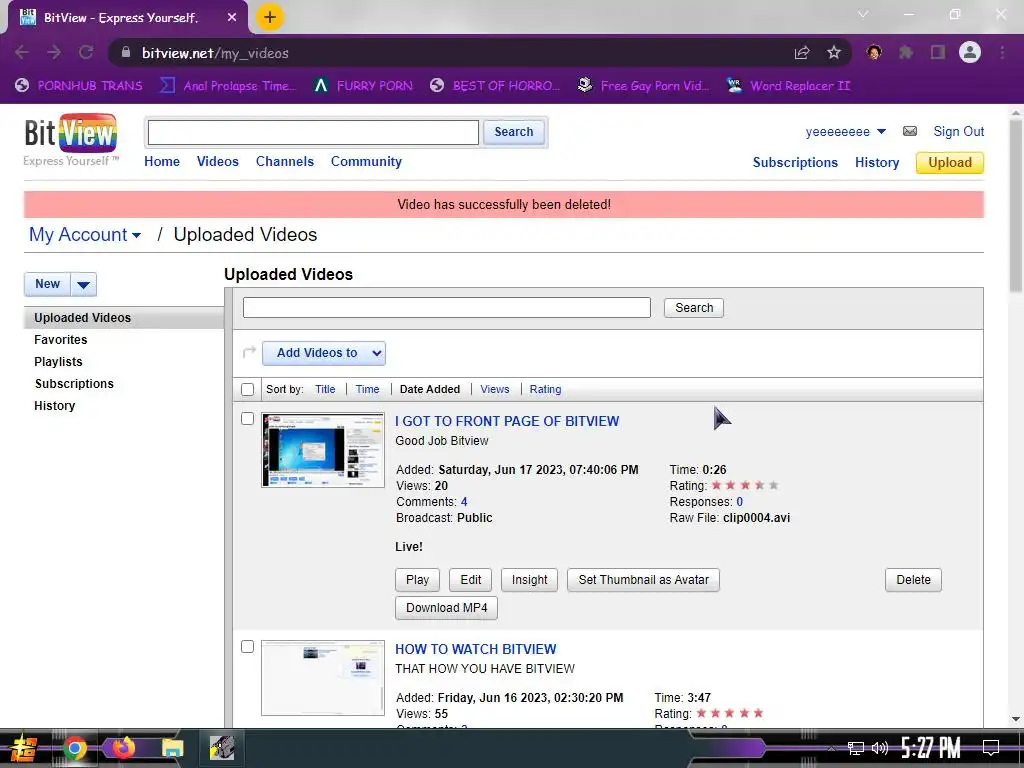Viewport: 1024px width, 768px height.
Task: Reload the page with refresh icon
Action: [x=86, y=53]
